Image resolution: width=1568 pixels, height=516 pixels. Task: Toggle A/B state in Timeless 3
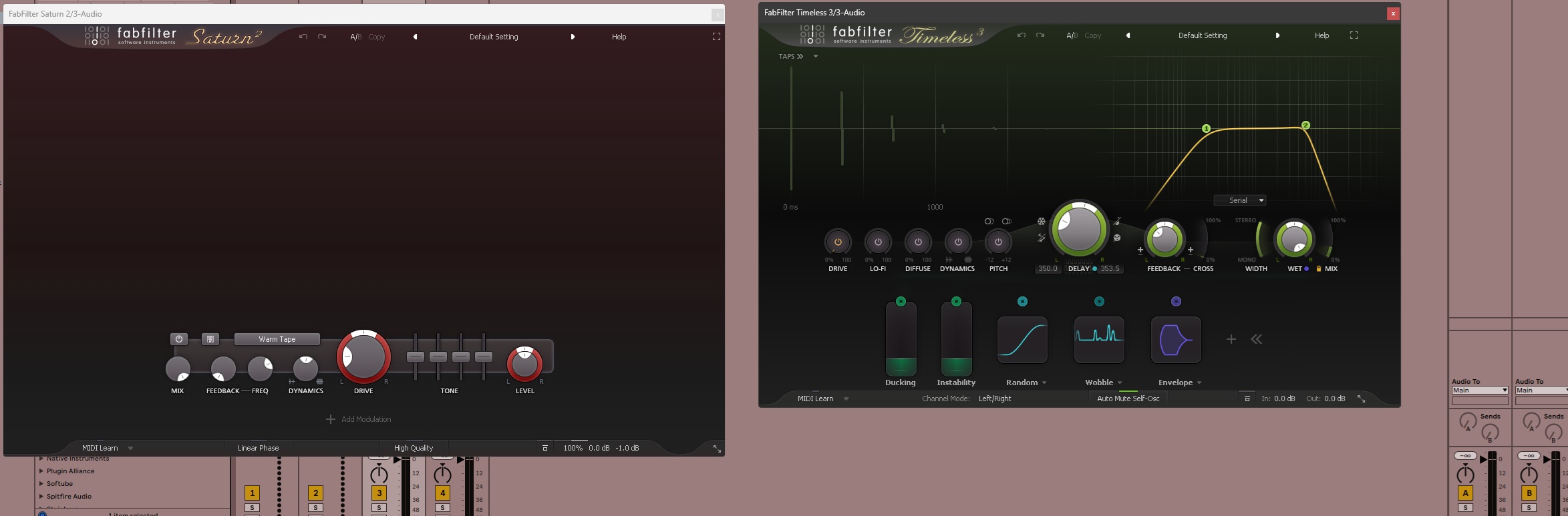[1072, 35]
